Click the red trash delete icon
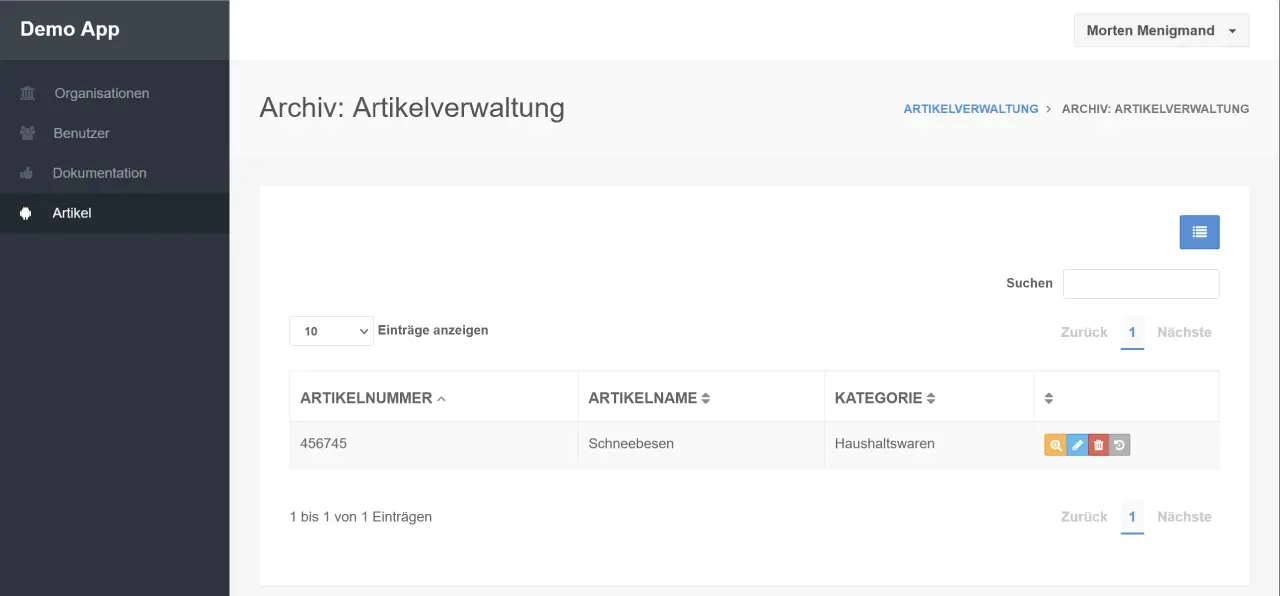Image resolution: width=1280 pixels, height=596 pixels. (x=1098, y=445)
